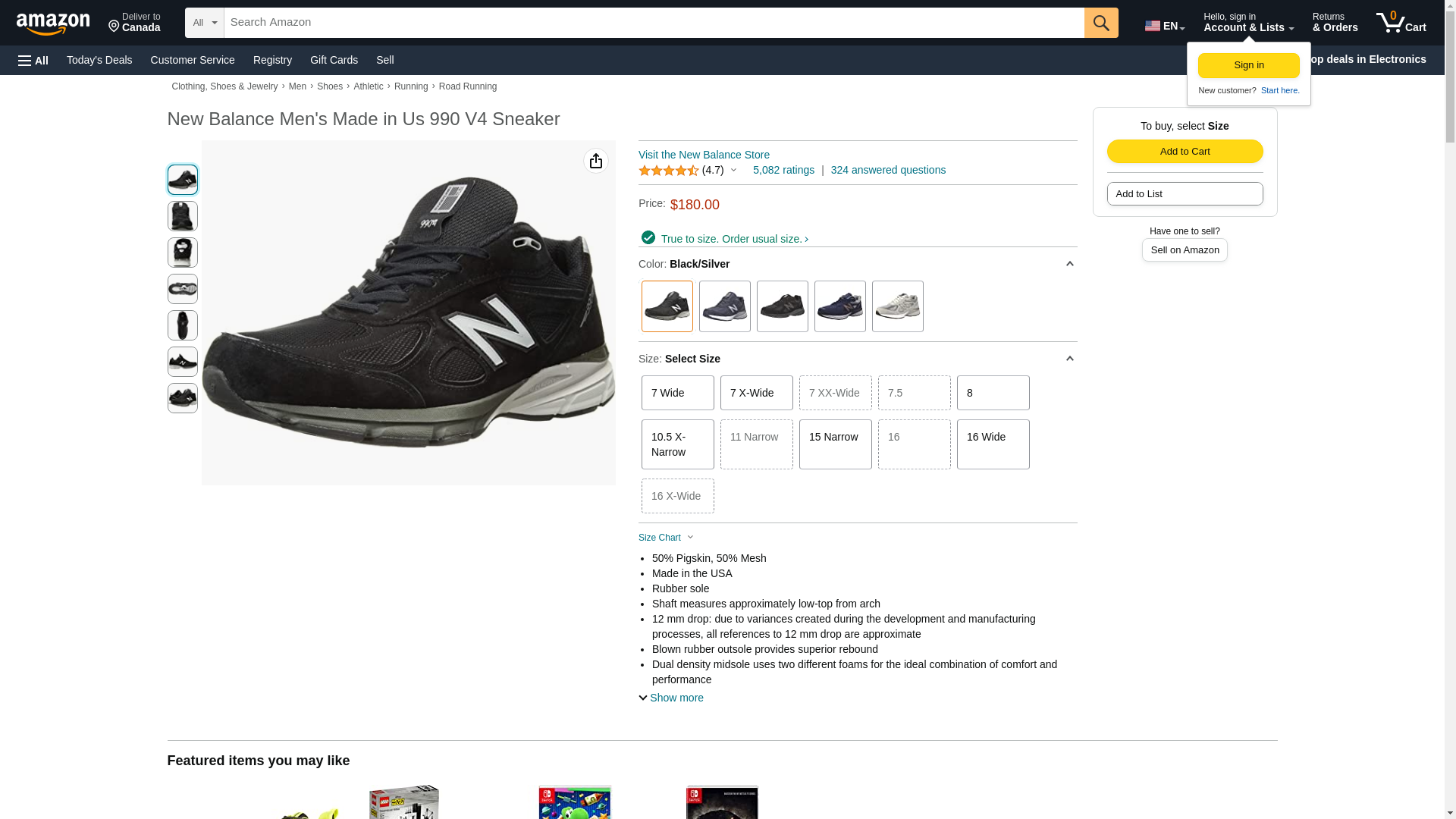Visit the New Balance Store link
Viewport: 1456px width, 819px height.
[x=704, y=155]
